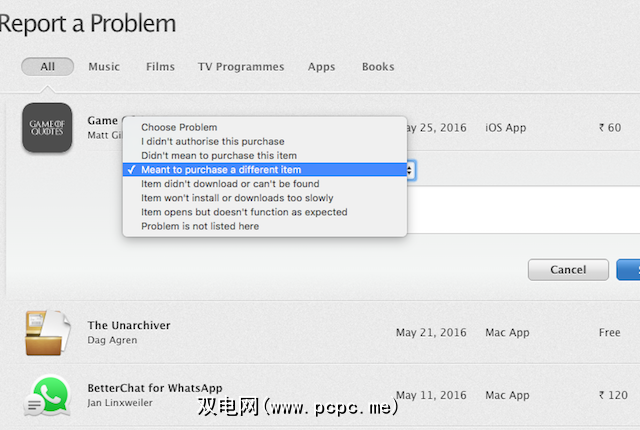
Task: Click the '₹ 60' price
Action: pos(610,128)
